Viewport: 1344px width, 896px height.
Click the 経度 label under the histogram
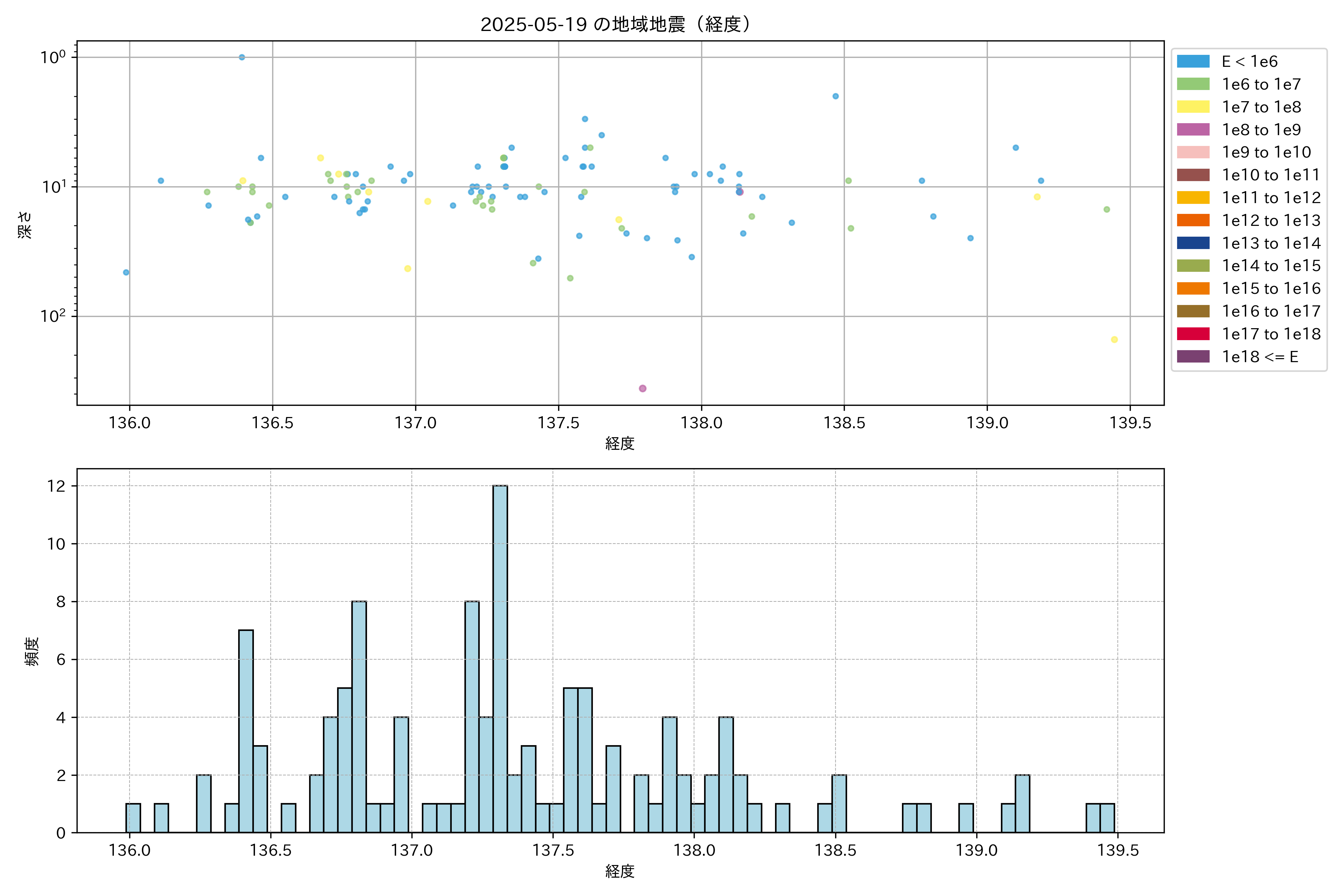(x=620, y=871)
